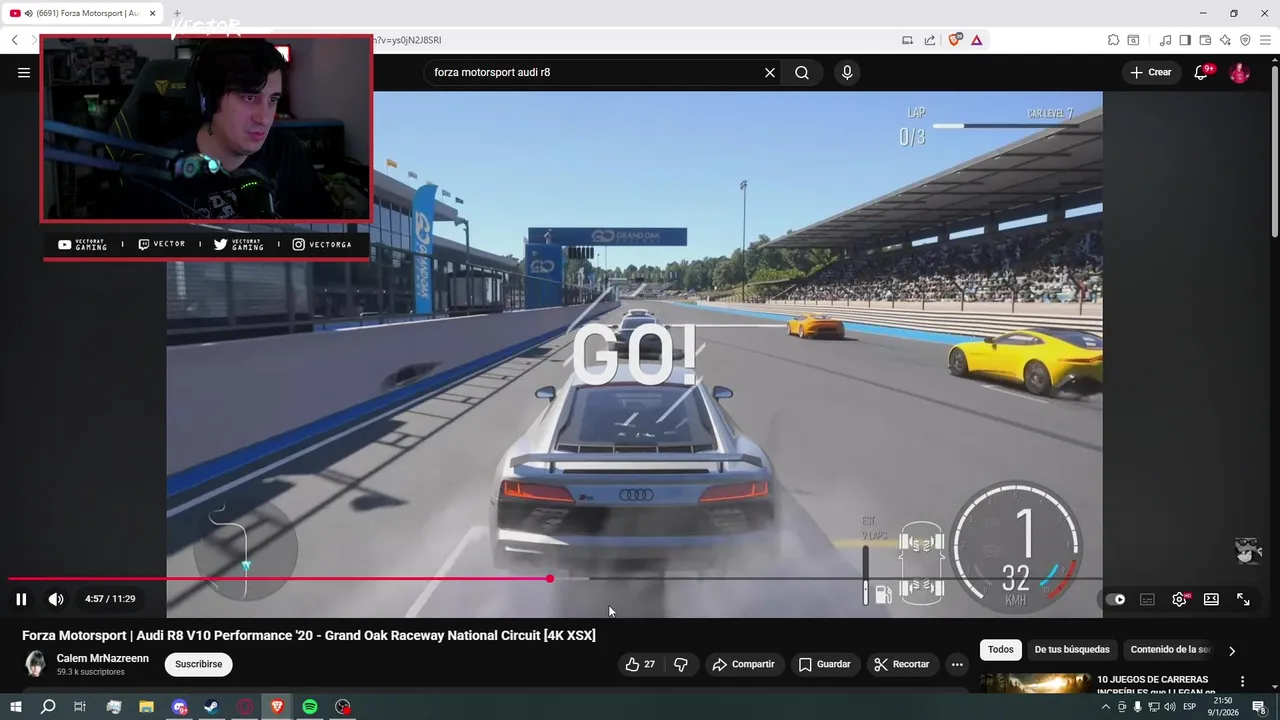Clear the YouTube search text with X
The width and height of the screenshot is (1280, 720).
(x=770, y=72)
